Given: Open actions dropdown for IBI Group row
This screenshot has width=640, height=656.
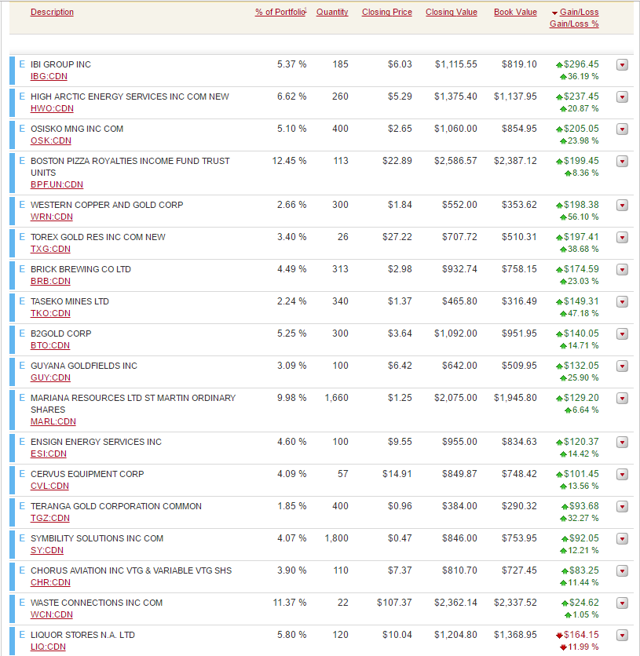Looking at the screenshot, I should (622, 65).
